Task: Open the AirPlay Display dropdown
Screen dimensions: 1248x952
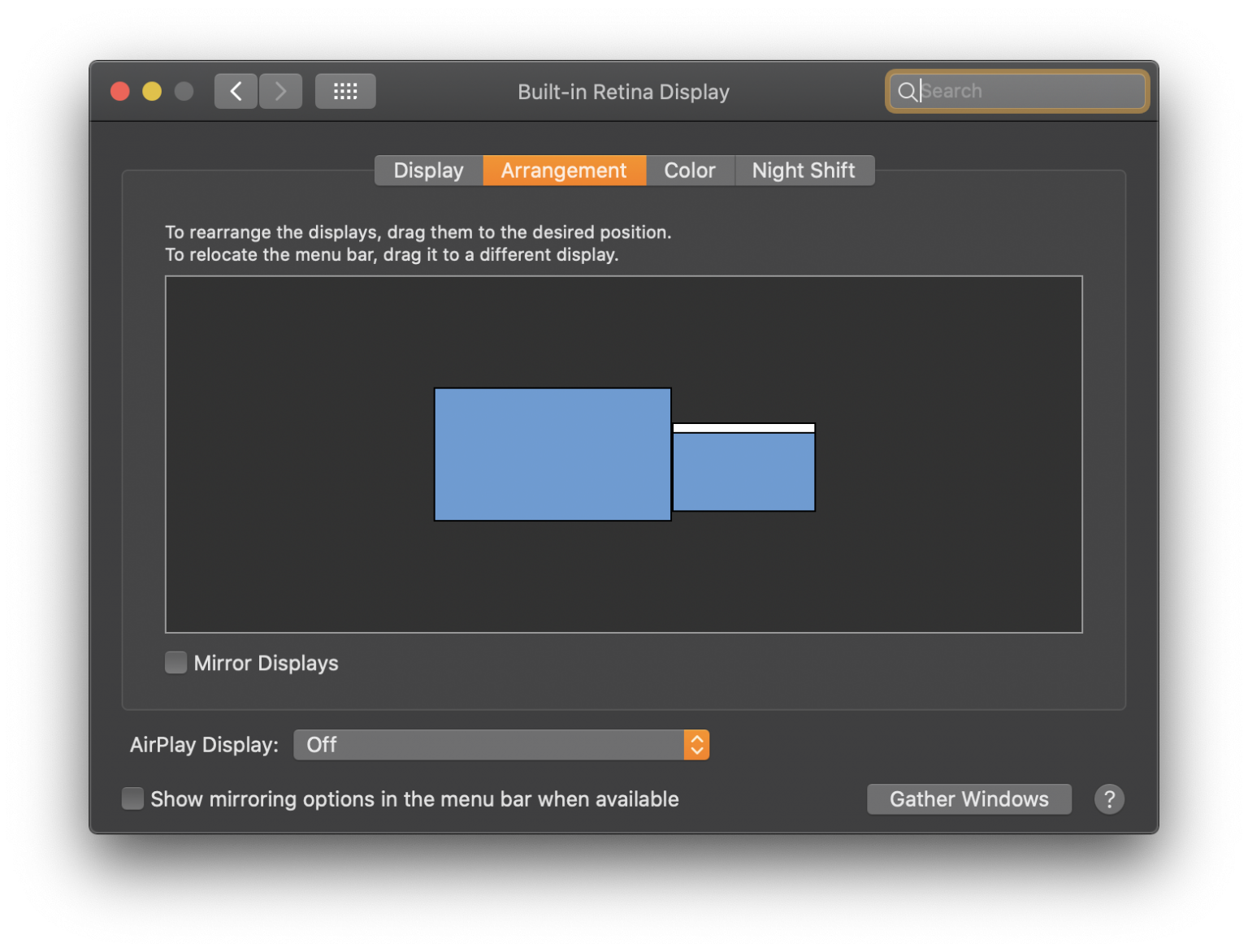Action: tap(501, 744)
